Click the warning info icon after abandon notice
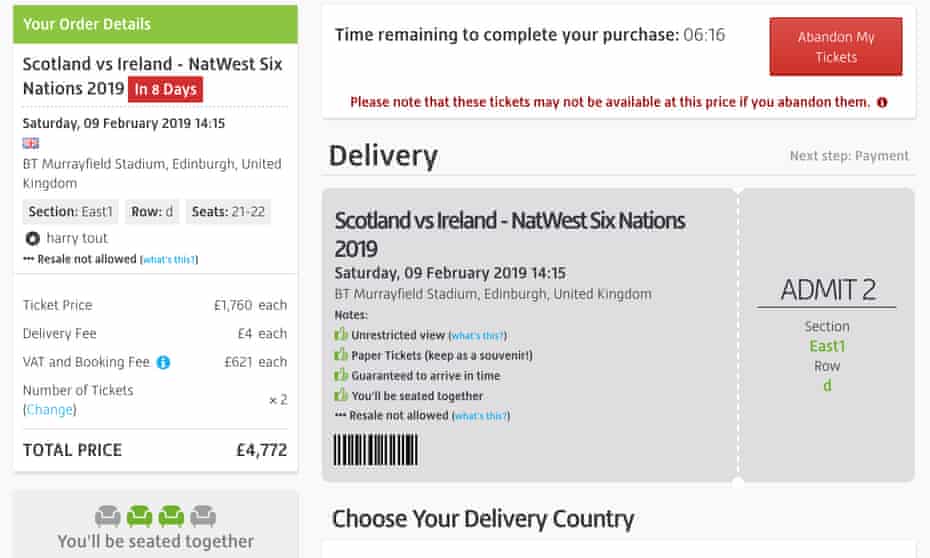The image size is (930, 558). pyautogui.click(x=881, y=102)
